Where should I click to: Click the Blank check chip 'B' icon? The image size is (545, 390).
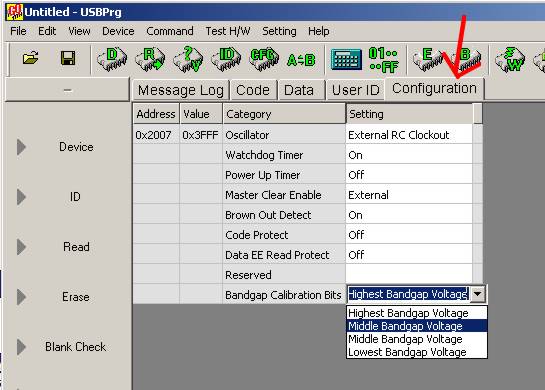coord(466,59)
